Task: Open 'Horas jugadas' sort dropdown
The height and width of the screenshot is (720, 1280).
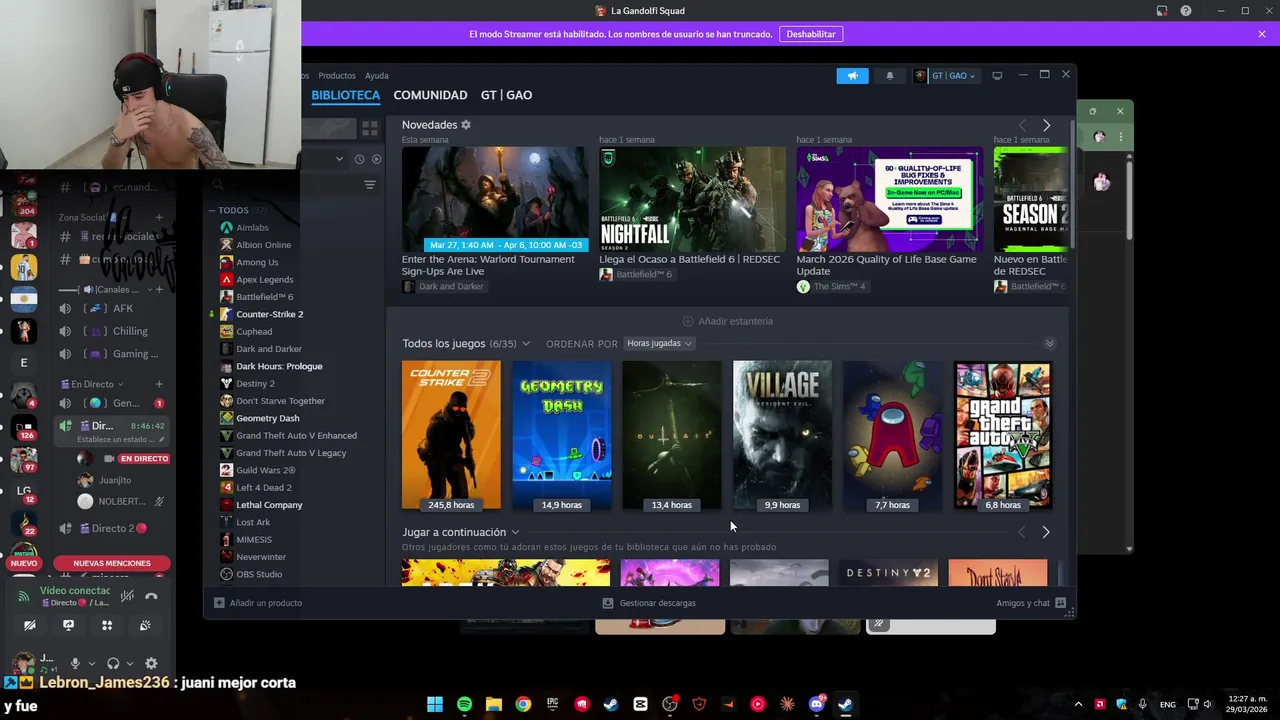Action: (x=659, y=343)
